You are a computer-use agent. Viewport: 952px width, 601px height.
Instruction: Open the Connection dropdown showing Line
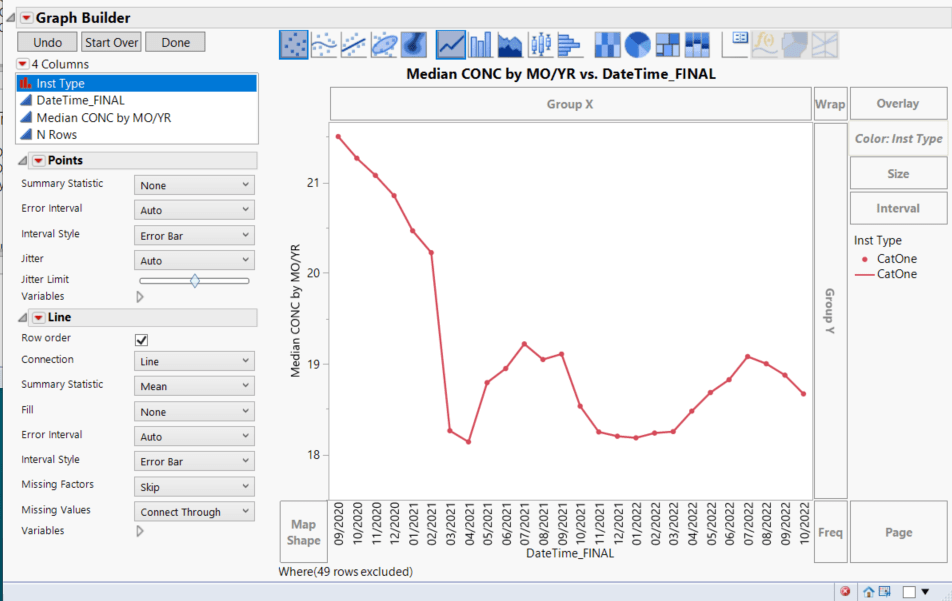pos(194,361)
